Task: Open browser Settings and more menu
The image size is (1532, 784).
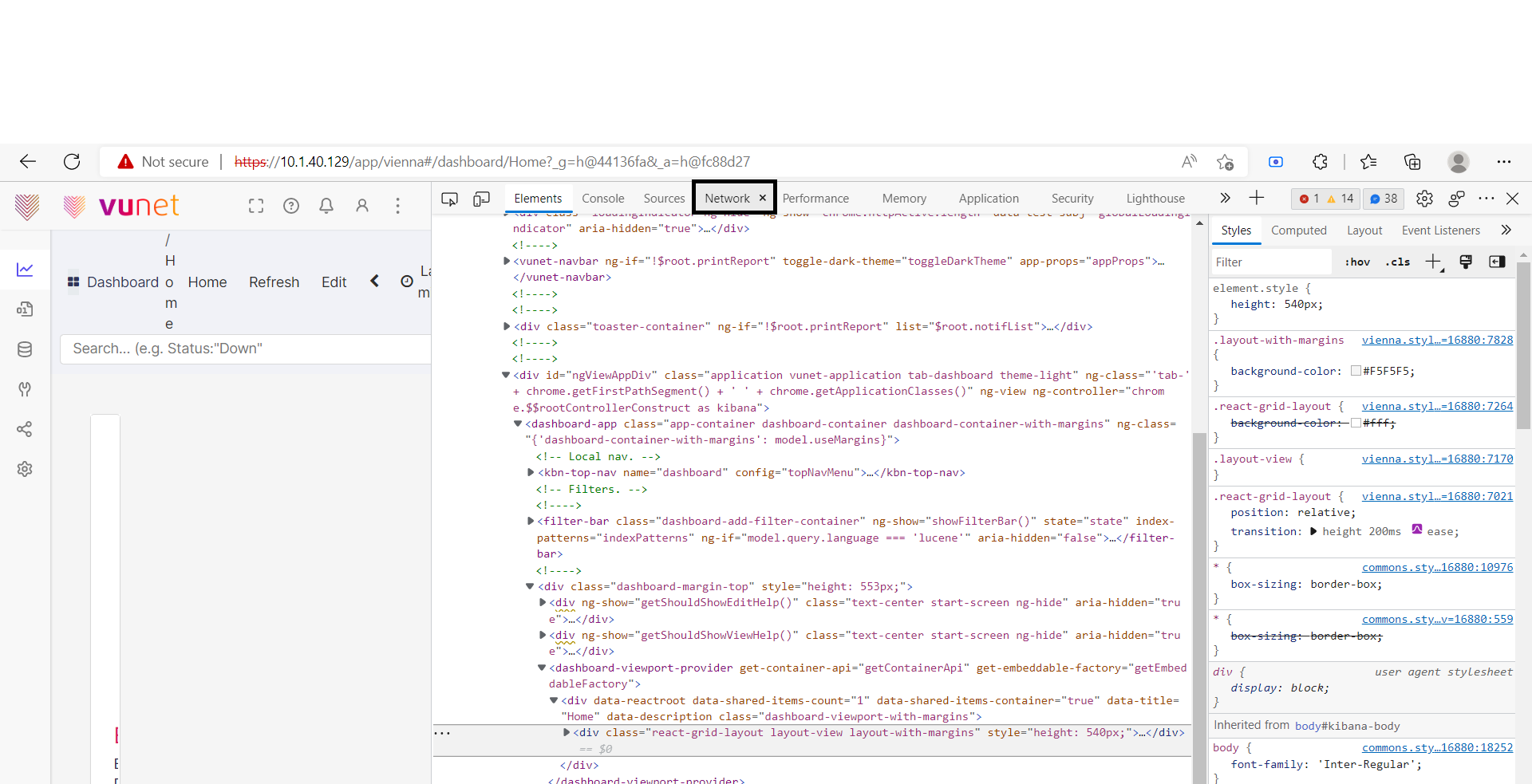Action: coord(1504,162)
